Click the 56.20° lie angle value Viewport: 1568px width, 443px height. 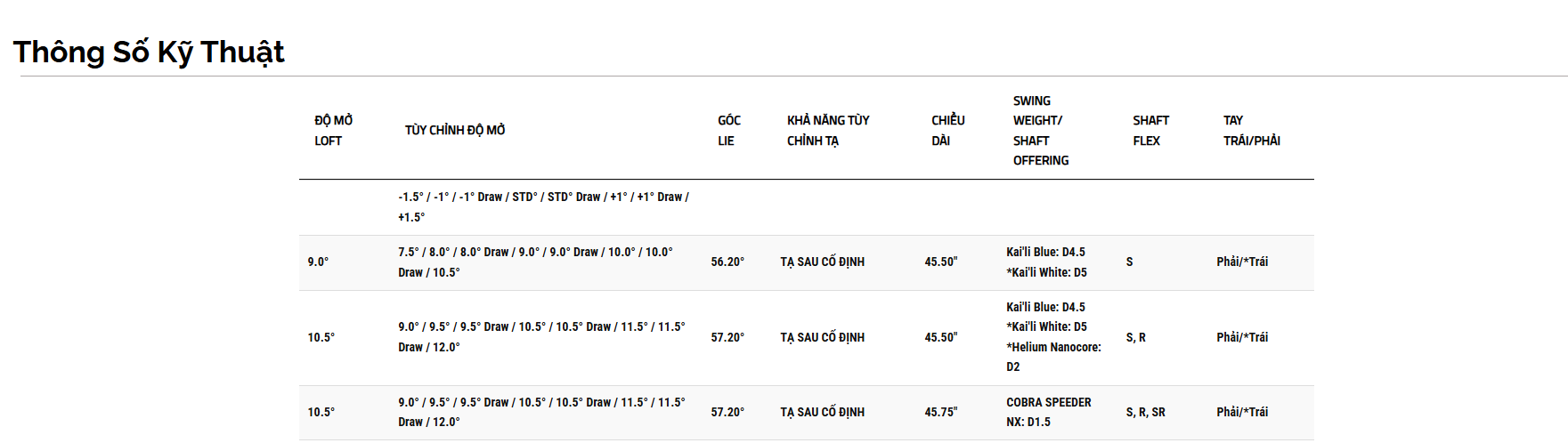point(727,262)
